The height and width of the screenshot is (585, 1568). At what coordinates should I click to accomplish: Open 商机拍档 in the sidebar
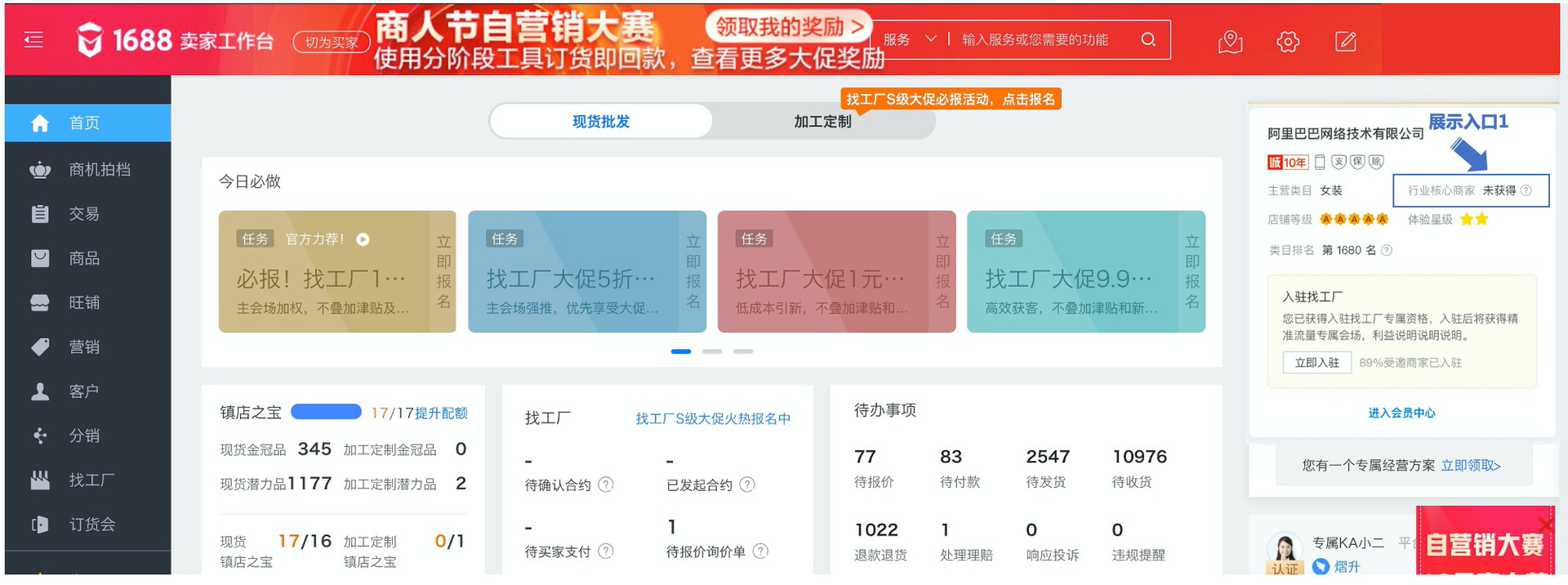pos(99,169)
